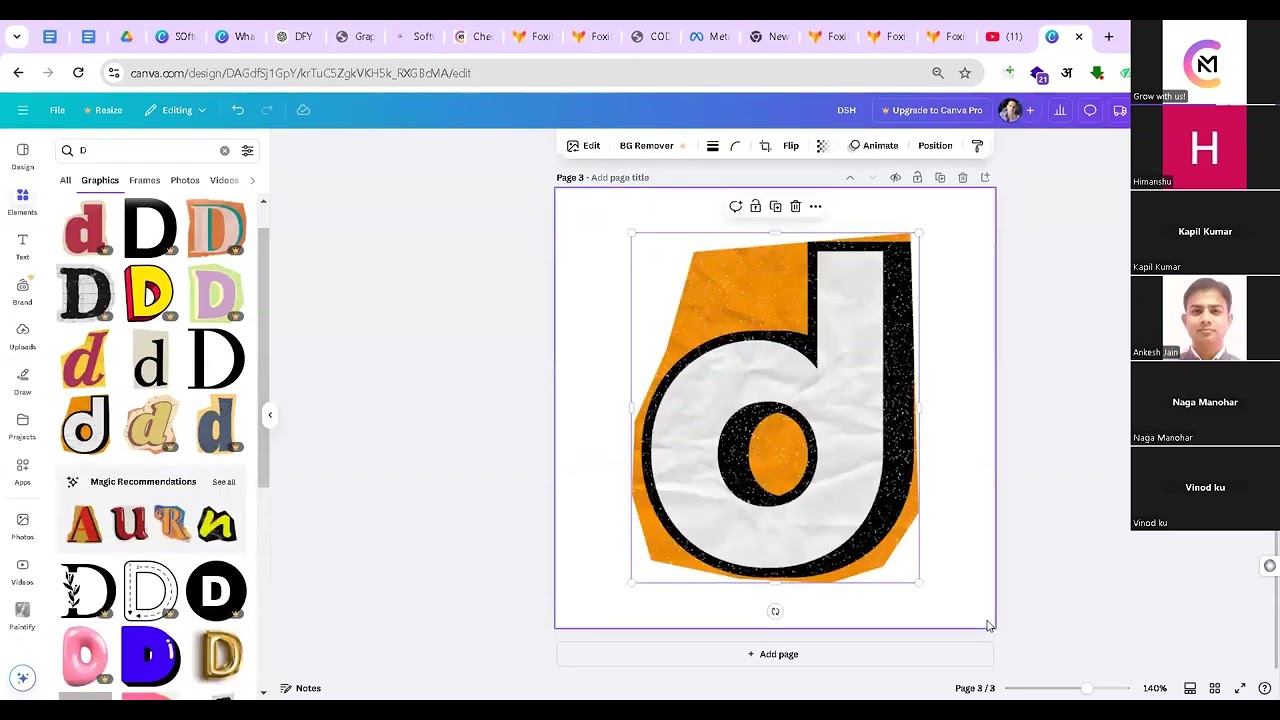
Task: Toggle lock on page 3
Action: [917, 178]
